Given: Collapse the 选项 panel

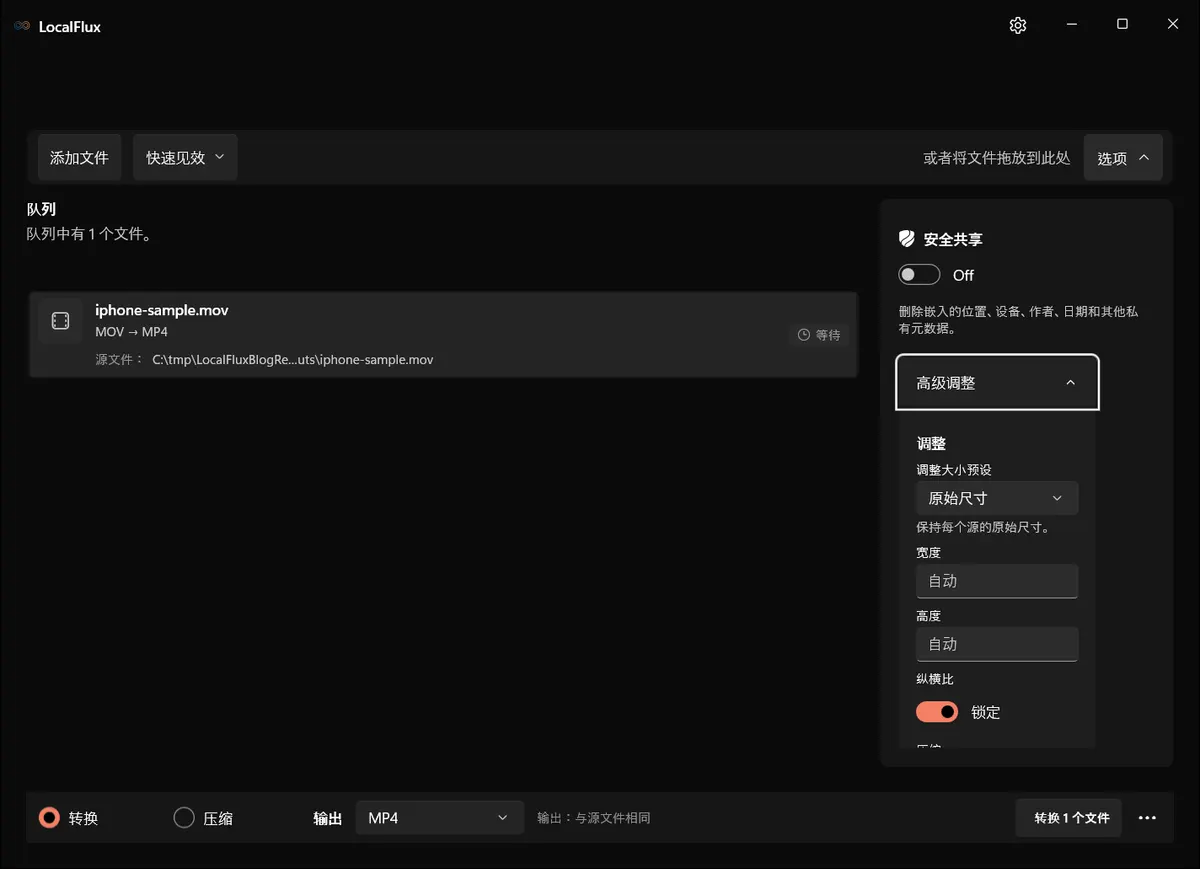Looking at the screenshot, I should click(1123, 158).
